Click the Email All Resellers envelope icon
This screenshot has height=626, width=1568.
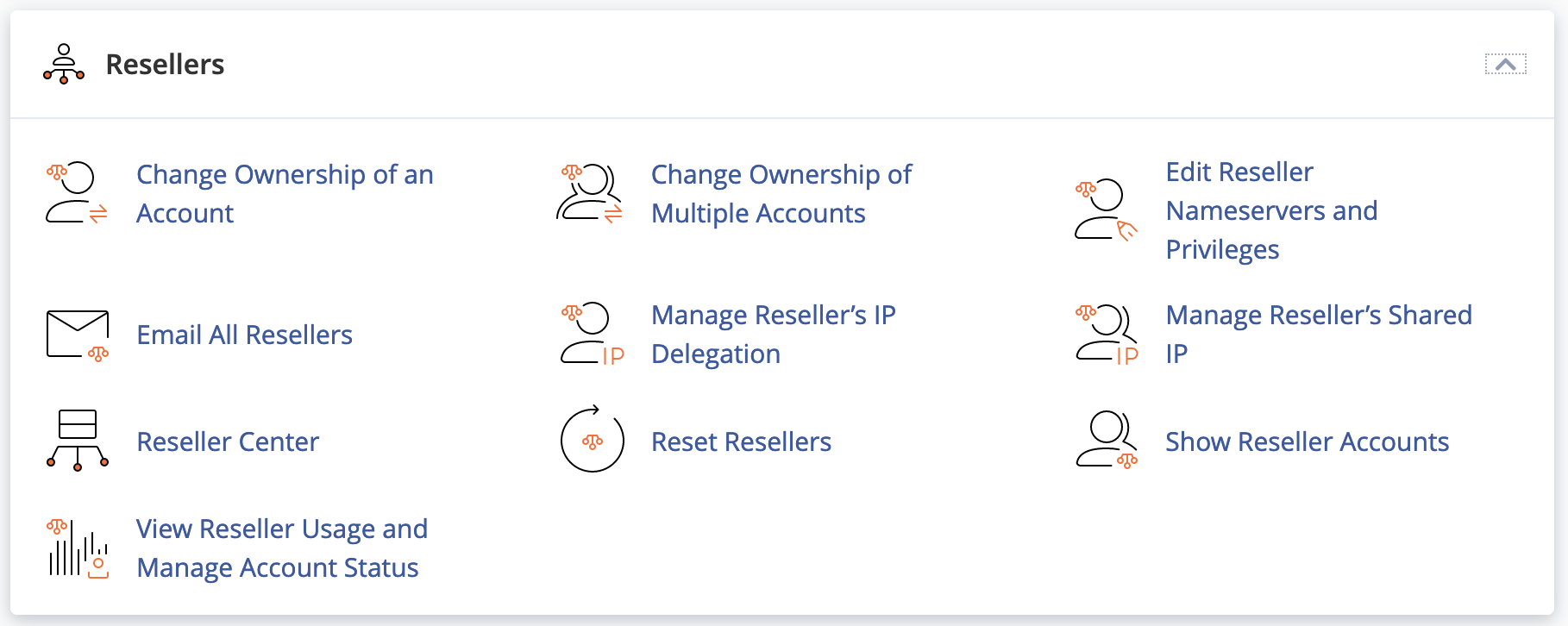tap(77, 335)
